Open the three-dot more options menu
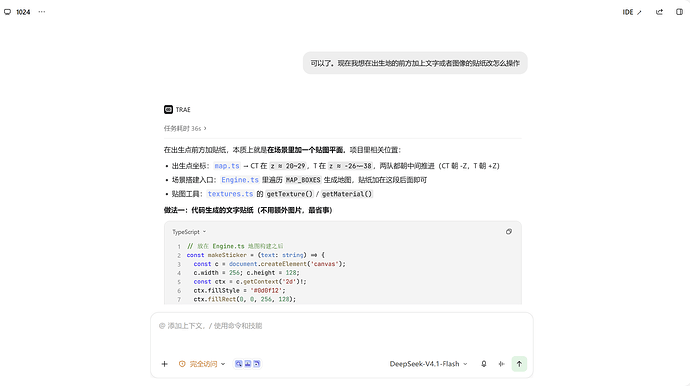The height and width of the screenshot is (386, 690). pyautogui.click(x=42, y=12)
